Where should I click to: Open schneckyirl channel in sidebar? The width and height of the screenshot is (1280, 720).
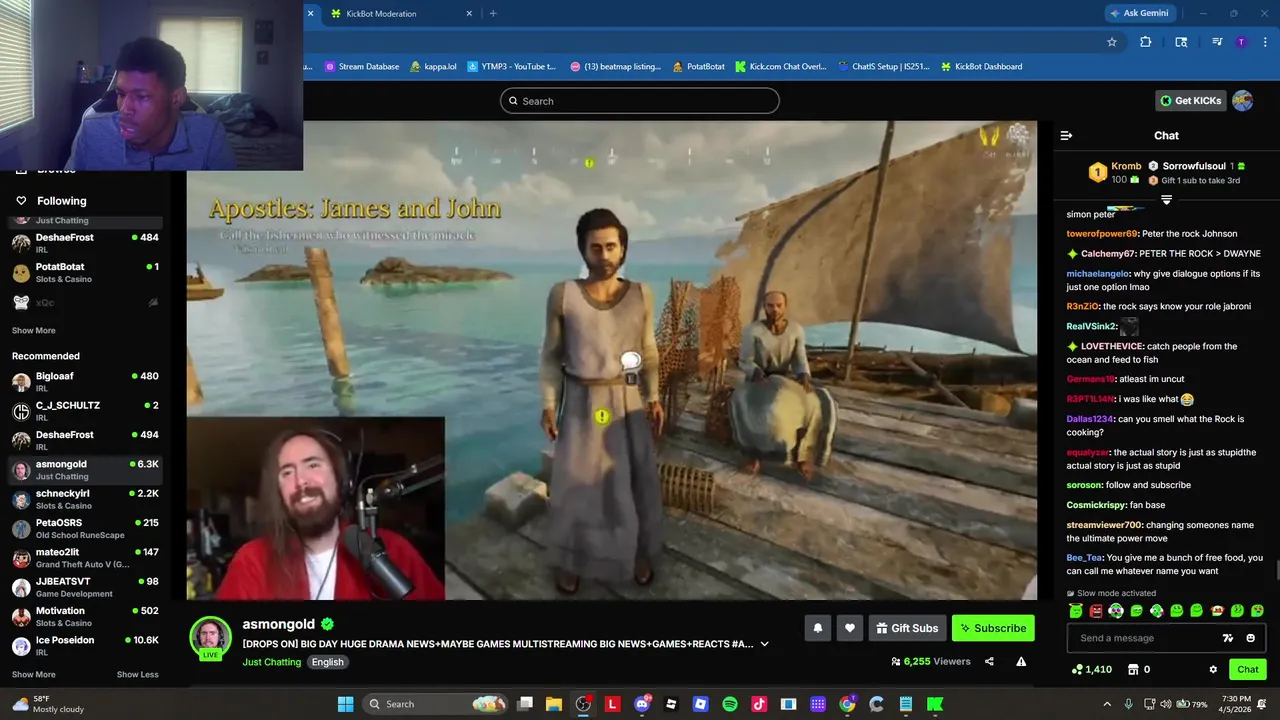(x=85, y=499)
